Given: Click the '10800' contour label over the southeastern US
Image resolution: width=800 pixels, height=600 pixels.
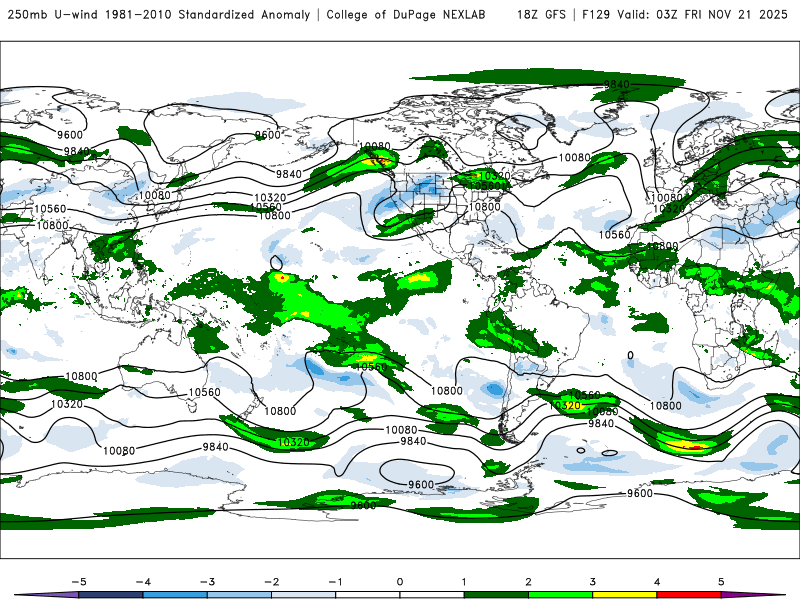Looking at the screenshot, I should (x=484, y=207).
